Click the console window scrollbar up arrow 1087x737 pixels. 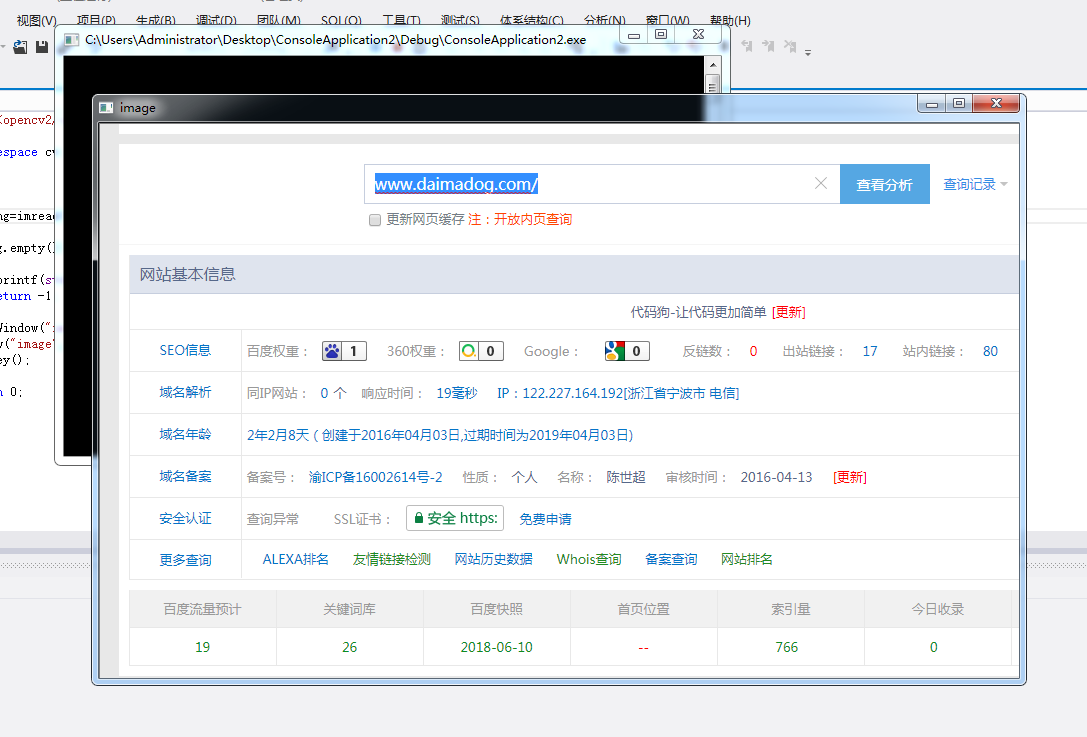pyautogui.click(x=712, y=64)
